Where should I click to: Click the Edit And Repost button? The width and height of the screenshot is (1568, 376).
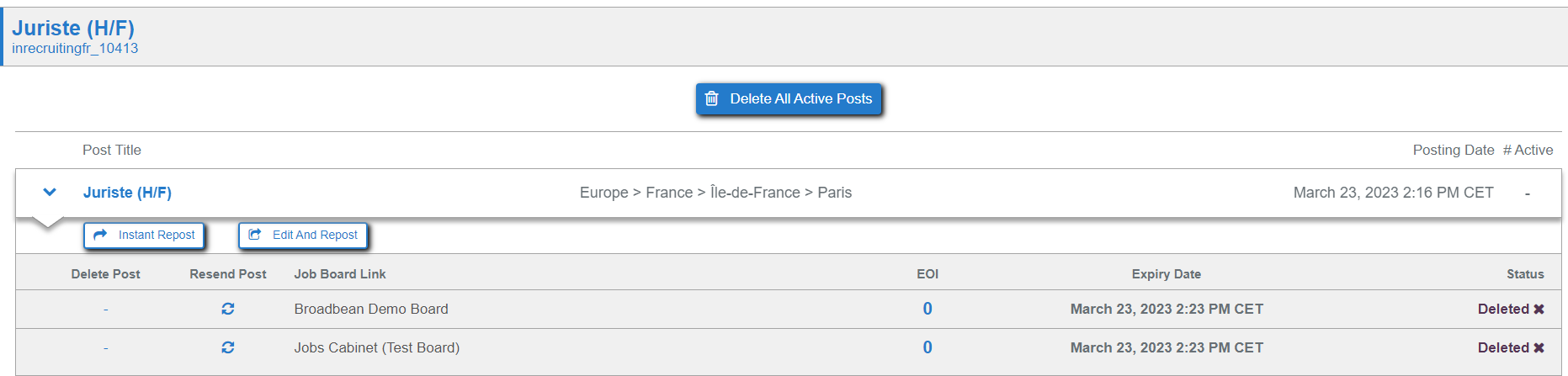point(303,235)
